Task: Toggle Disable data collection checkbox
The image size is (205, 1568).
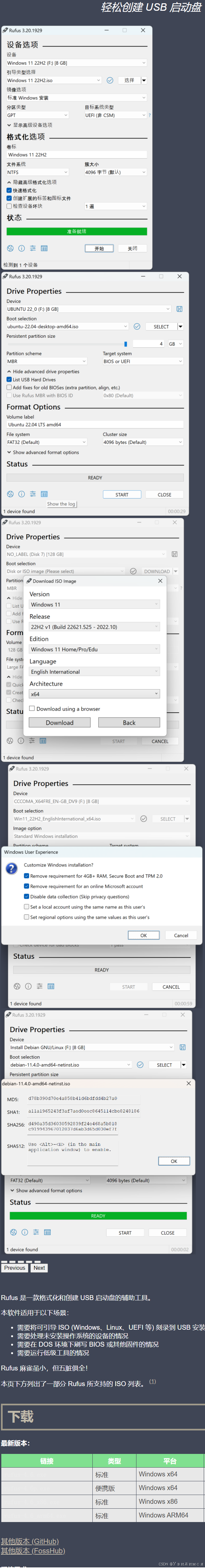Action: [x=26, y=896]
